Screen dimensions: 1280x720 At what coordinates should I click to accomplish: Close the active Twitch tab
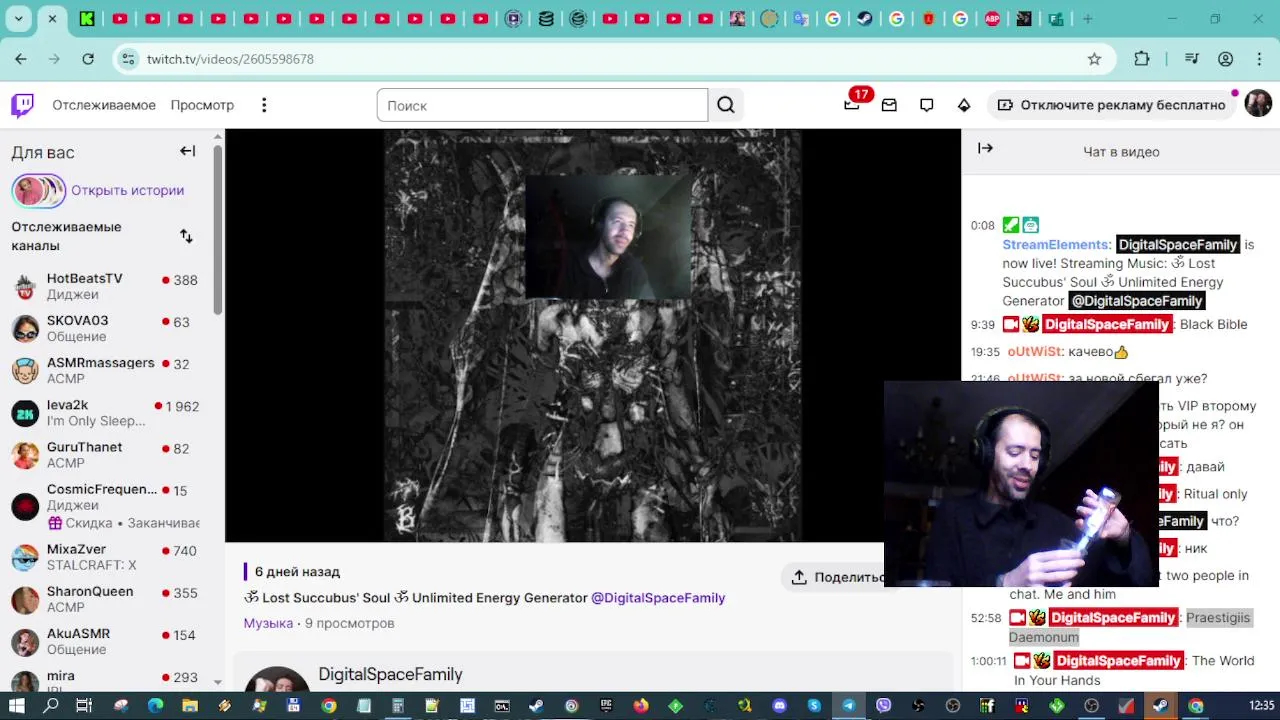pos(52,18)
